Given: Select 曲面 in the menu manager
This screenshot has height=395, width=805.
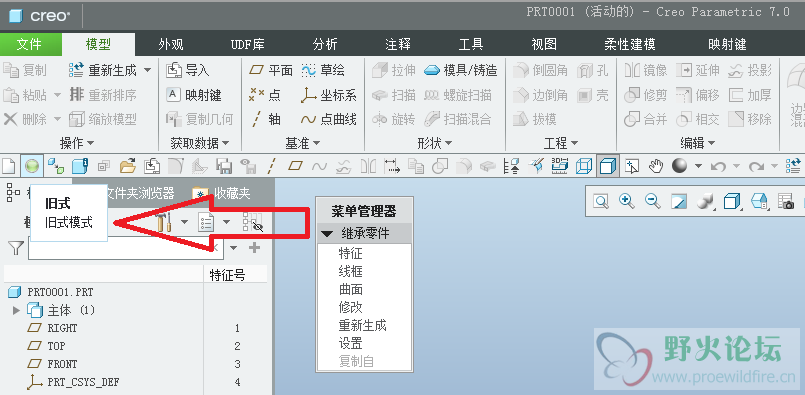Looking at the screenshot, I should pos(351,290).
